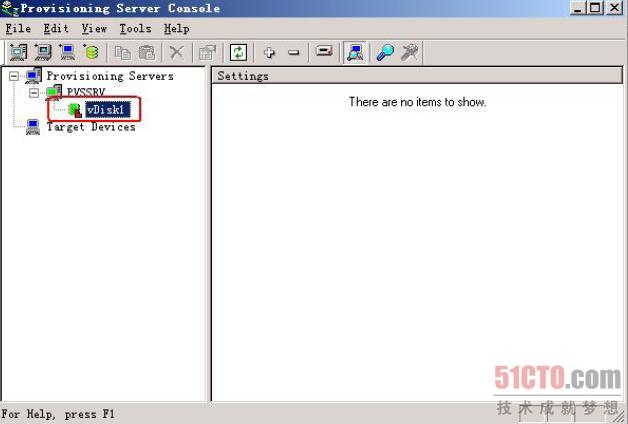Image resolution: width=628 pixels, height=424 pixels.
Task: Close the Provisioning Server Console window
Action: [x=614, y=8]
